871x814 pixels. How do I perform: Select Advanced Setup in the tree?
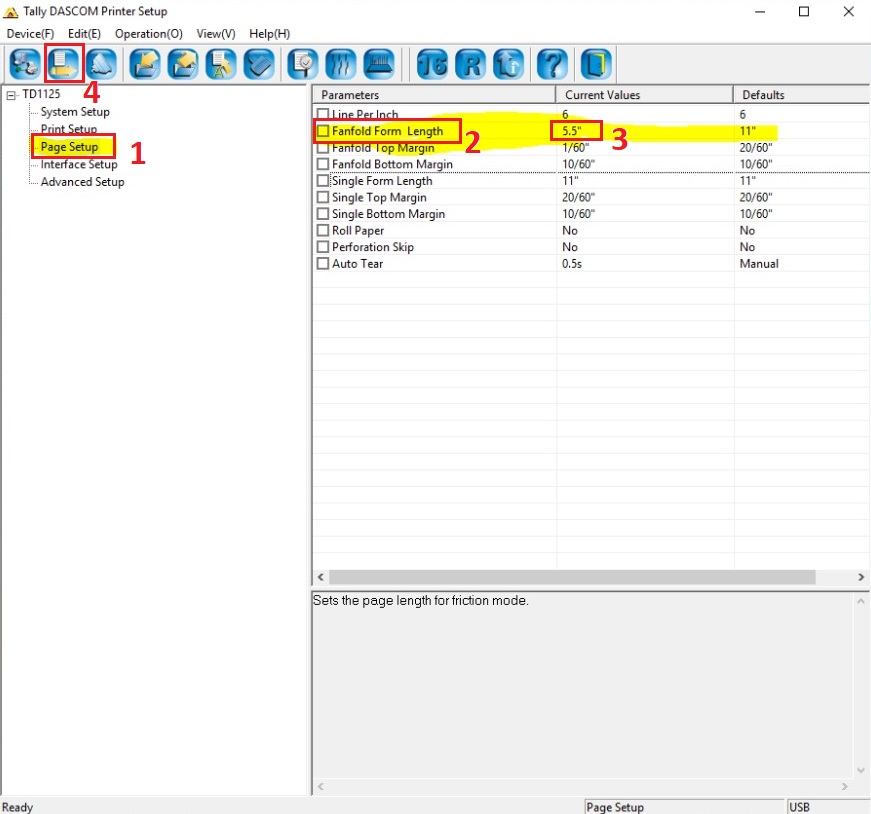click(82, 182)
